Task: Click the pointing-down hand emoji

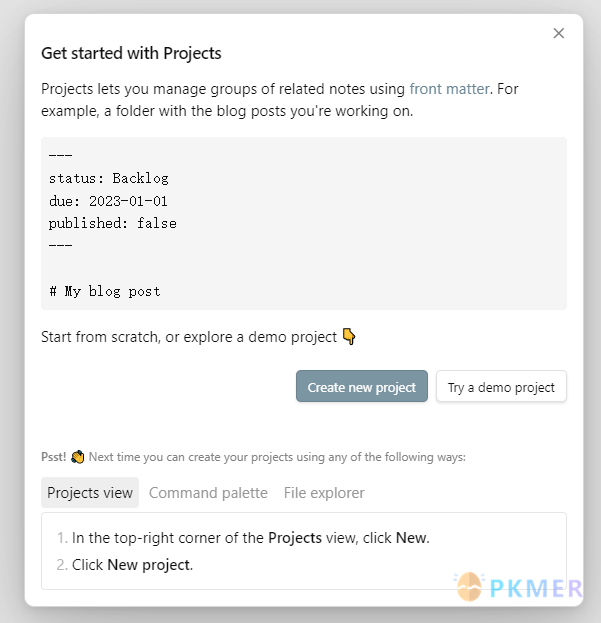Action: coord(349,337)
